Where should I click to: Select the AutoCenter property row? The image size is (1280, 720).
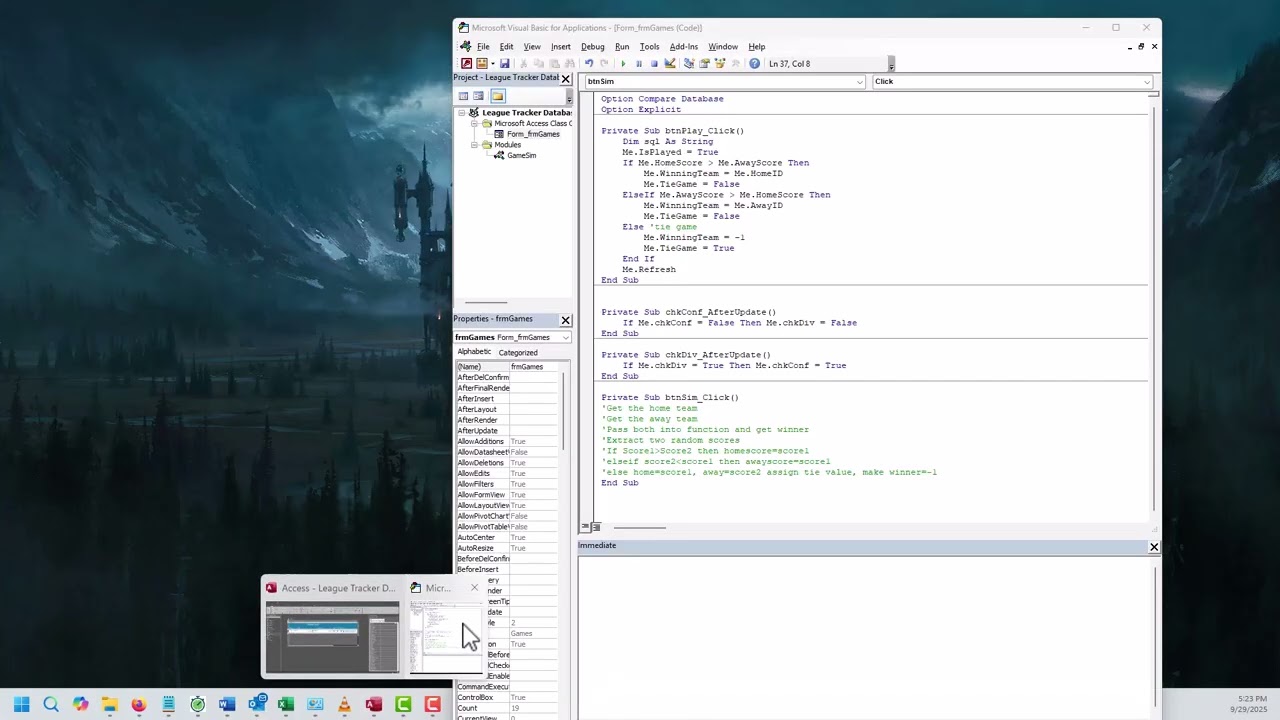(x=508, y=538)
